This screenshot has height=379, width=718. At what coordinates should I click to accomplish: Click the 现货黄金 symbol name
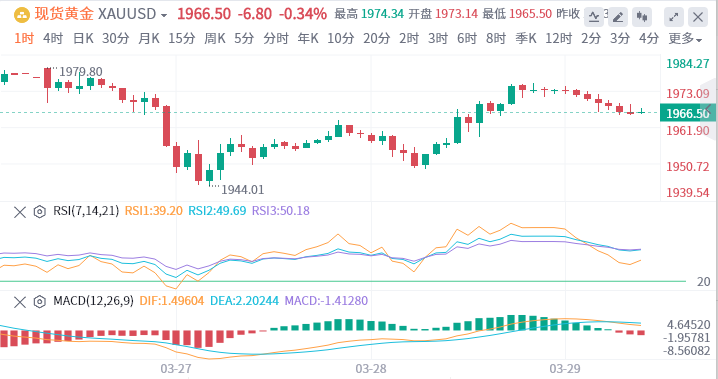(64, 15)
